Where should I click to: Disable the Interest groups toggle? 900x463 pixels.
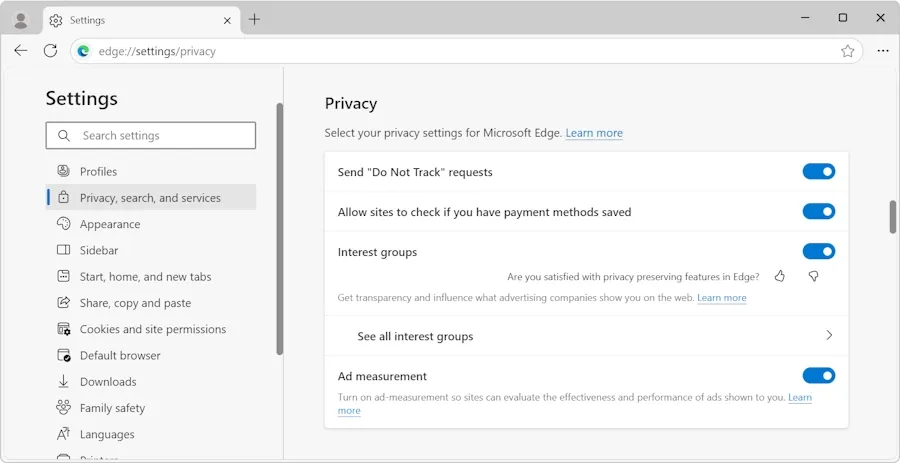[x=818, y=251]
